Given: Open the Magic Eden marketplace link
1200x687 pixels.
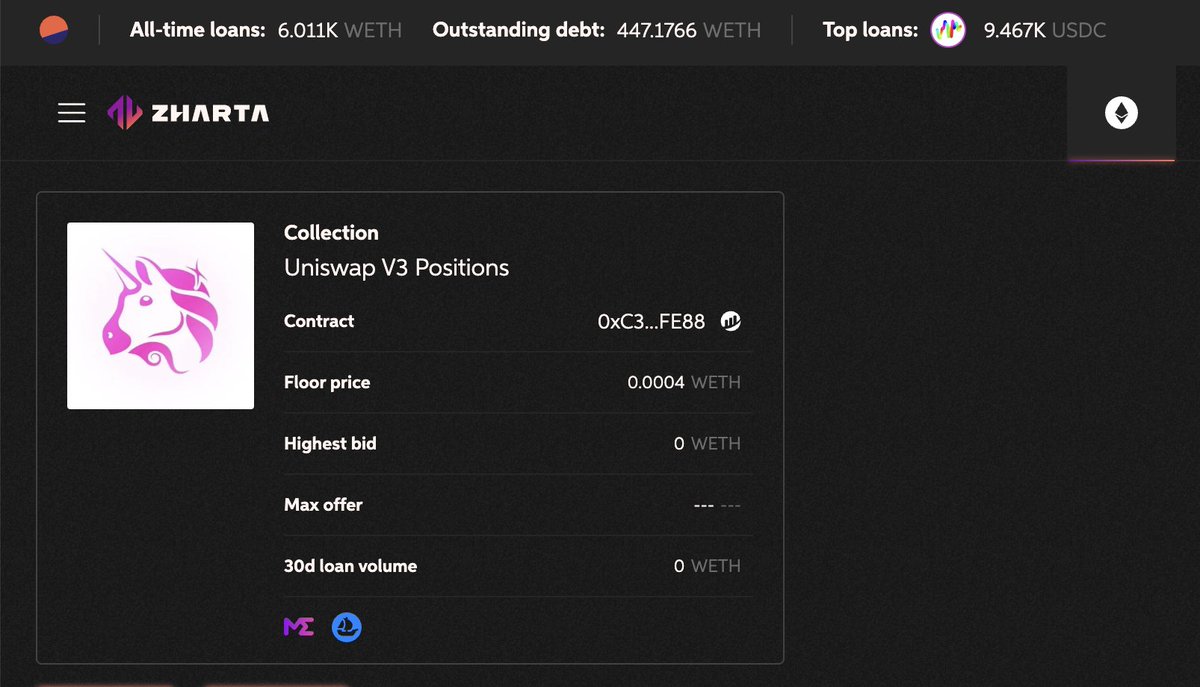Looking at the screenshot, I should (x=299, y=627).
